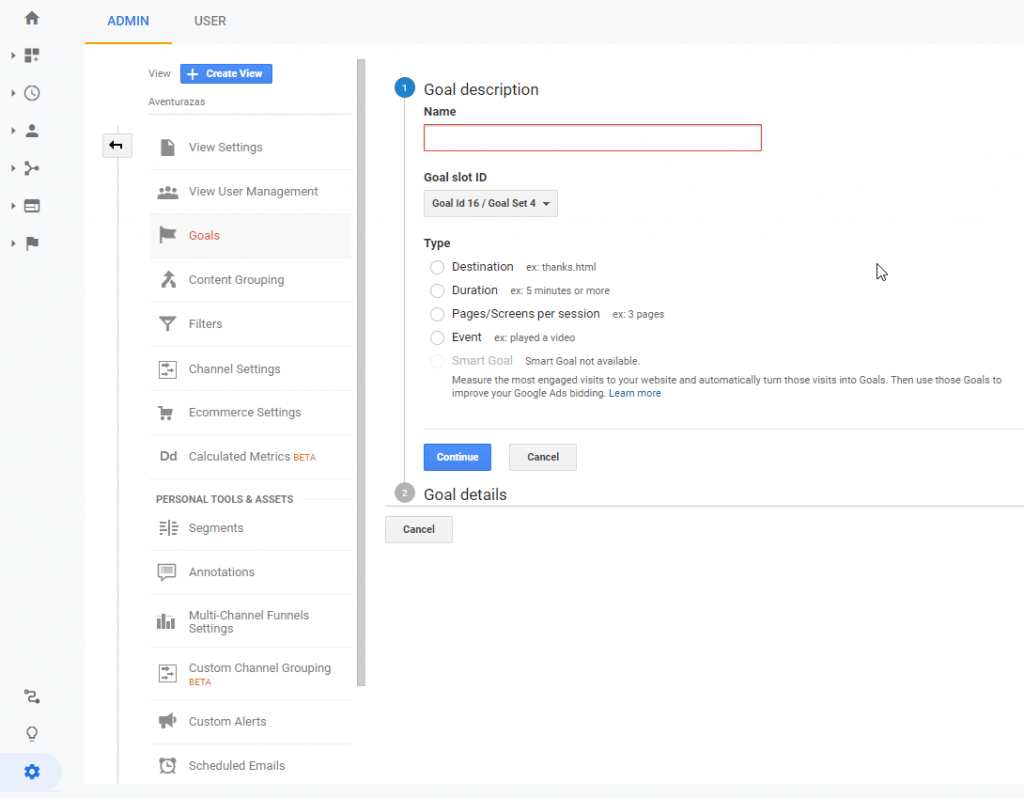Image resolution: width=1024 pixels, height=798 pixels.
Task: Select the Smart Goal radio option
Action: (437, 361)
